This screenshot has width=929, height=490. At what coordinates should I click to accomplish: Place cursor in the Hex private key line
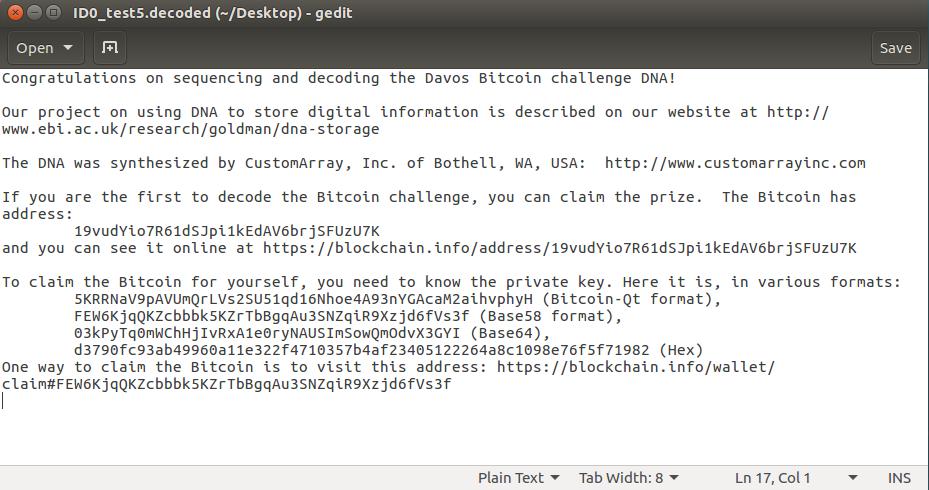(x=389, y=350)
